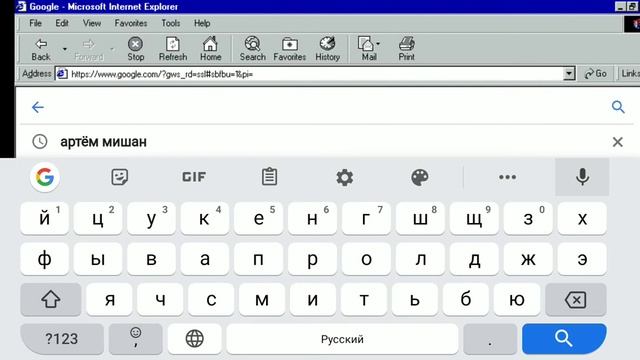
Task: Refresh the current page
Action: coord(173,49)
